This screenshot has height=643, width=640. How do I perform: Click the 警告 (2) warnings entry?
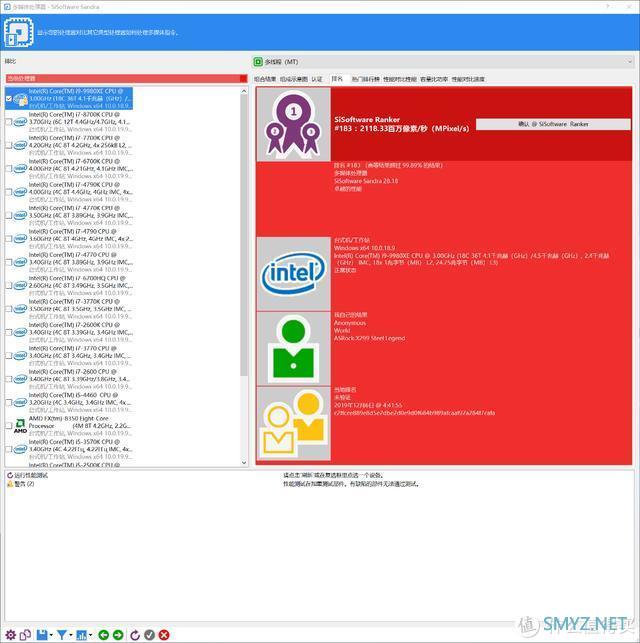pos(22,484)
